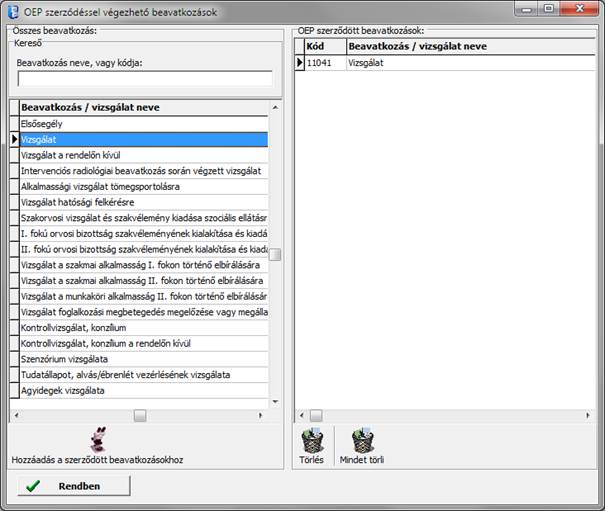The height and width of the screenshot is (511, 605).
Task: Click the microscope add-to-contracted icon
Action: (98, 440)
